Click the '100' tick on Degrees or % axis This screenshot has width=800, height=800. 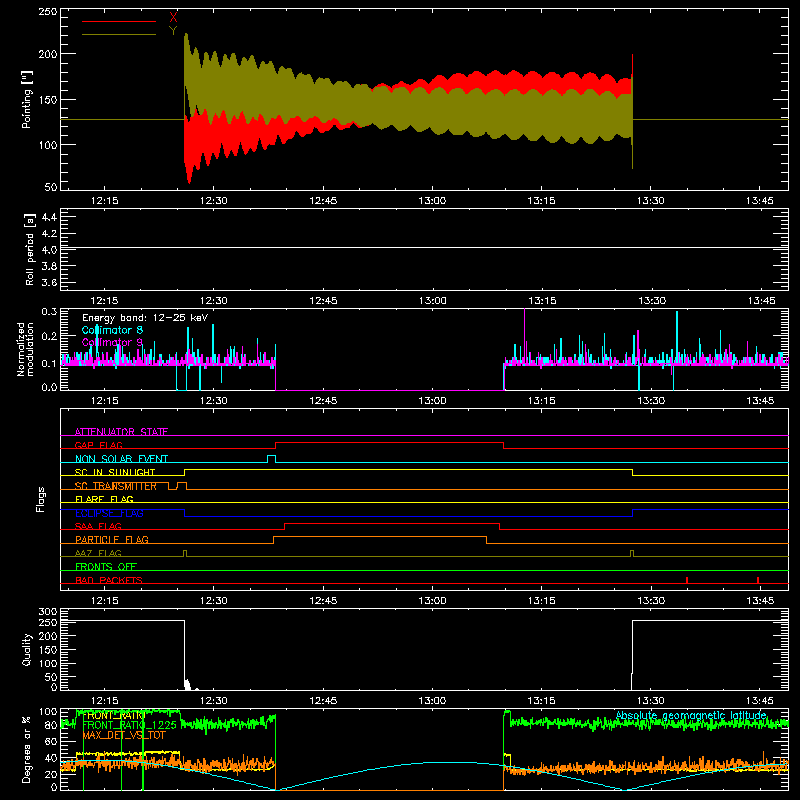point(47,712)
